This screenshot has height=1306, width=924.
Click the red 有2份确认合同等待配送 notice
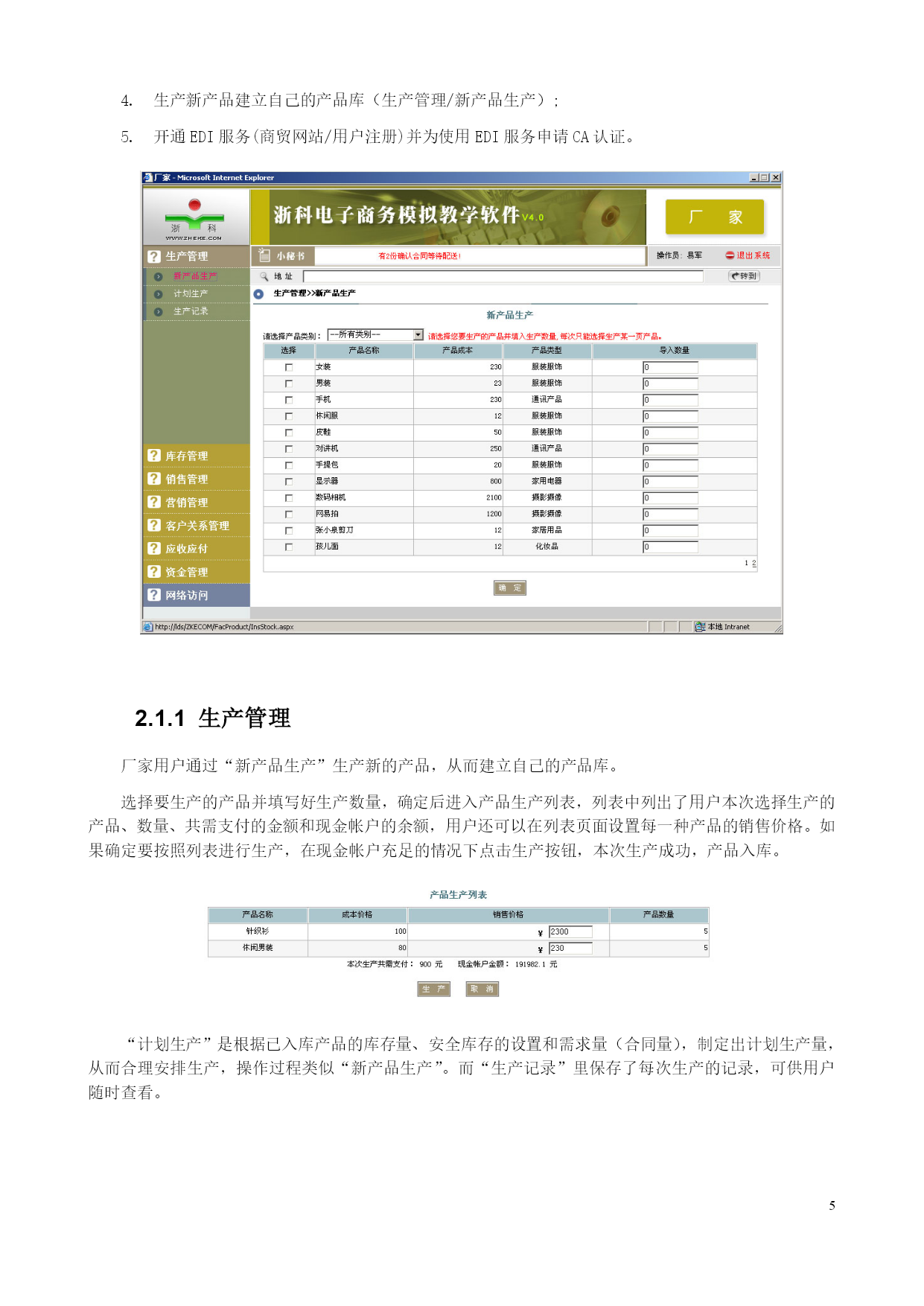[x=420, y=256]
